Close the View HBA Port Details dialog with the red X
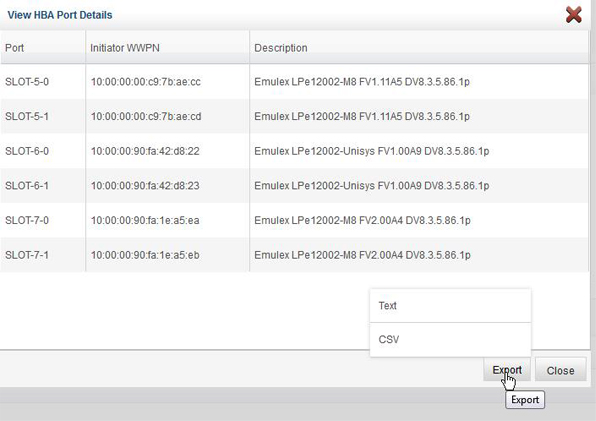Screen dimensions: 596x421 click(574, 15)
